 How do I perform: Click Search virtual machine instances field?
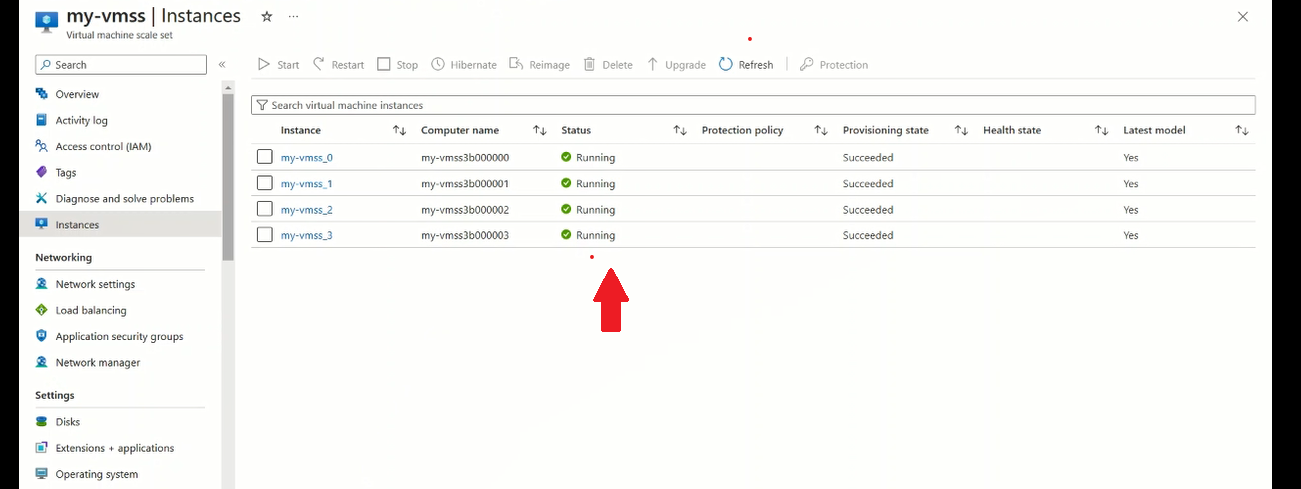[753, 105]
